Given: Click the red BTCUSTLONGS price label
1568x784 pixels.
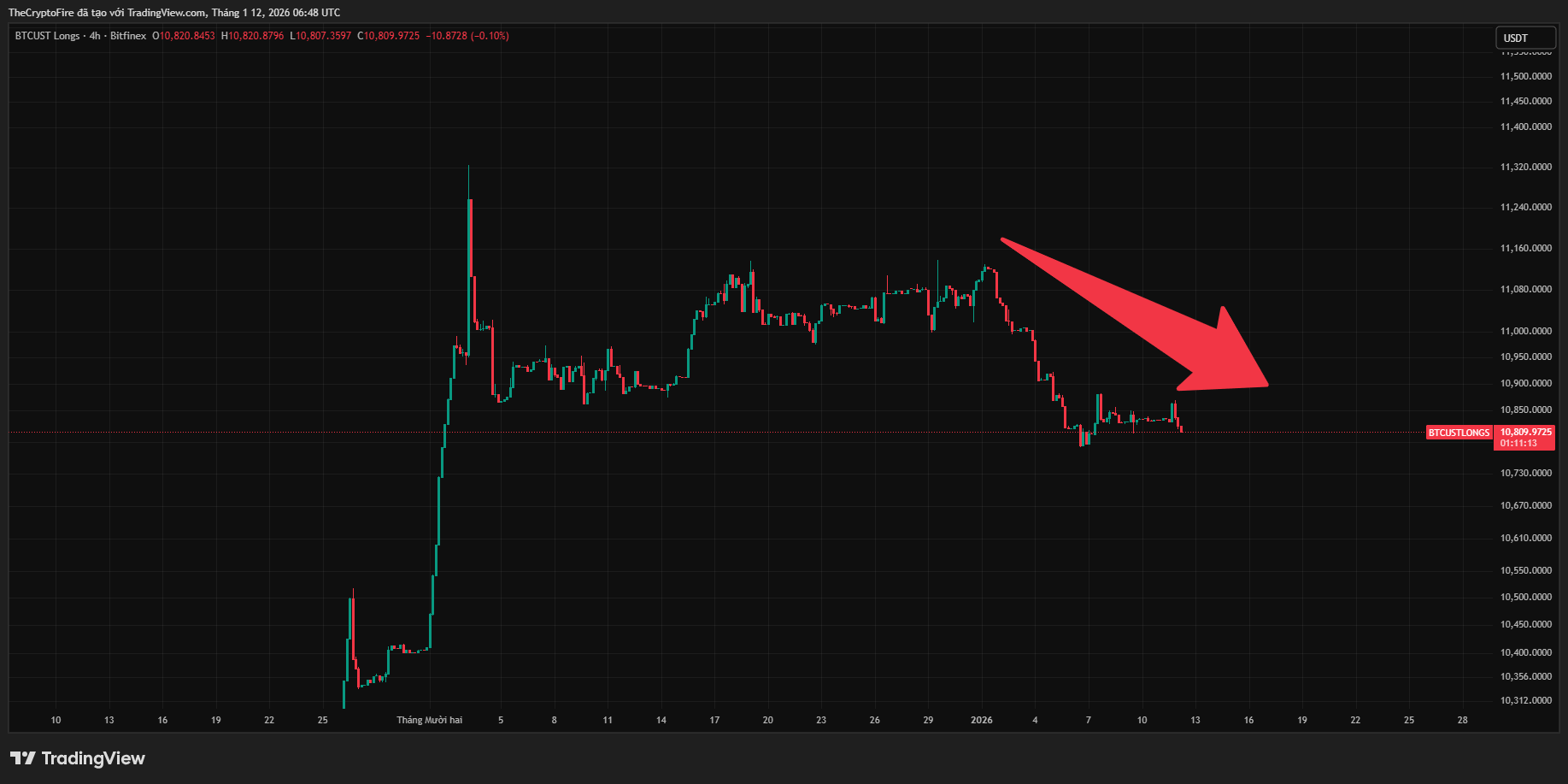Looking at the screenshot, I should pos(1459,433).
